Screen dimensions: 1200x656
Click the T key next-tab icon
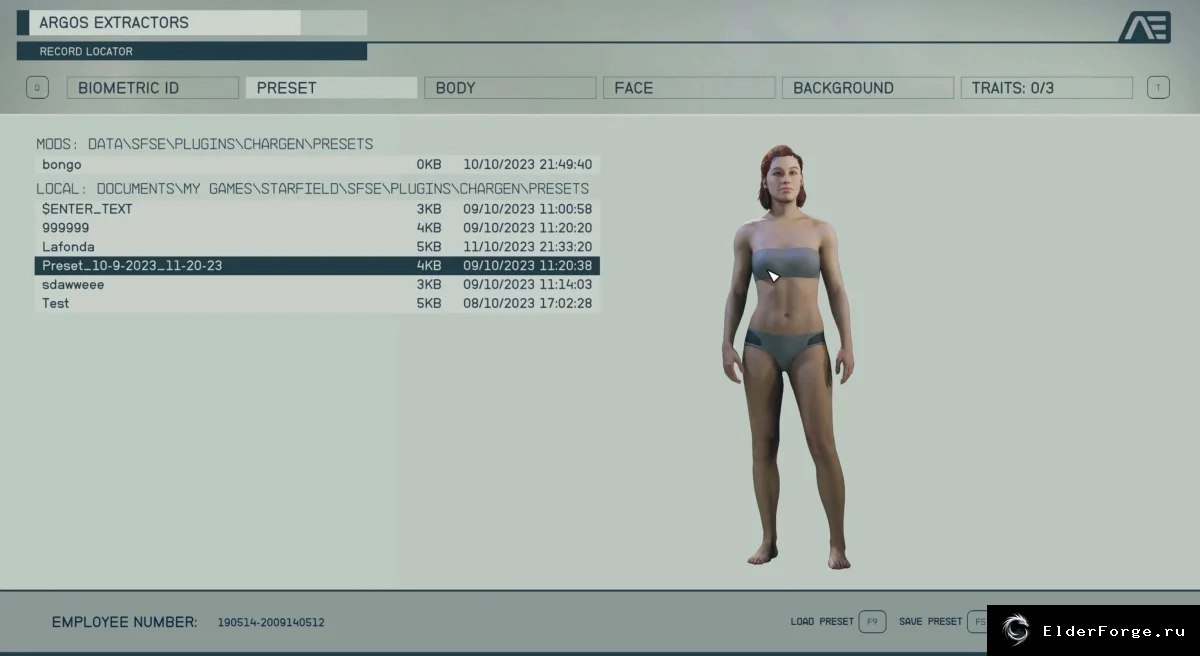point(1158,88)
